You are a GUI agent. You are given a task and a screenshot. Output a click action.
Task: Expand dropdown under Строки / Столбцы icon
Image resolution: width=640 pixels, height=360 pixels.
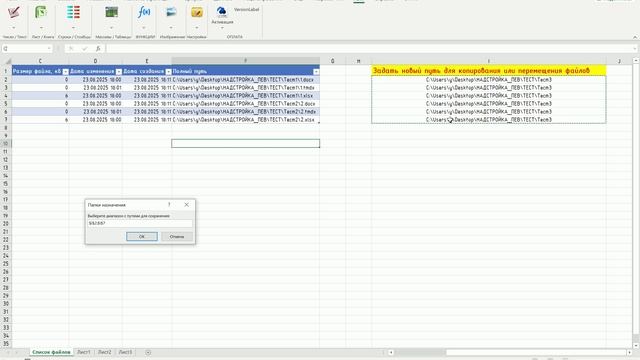(x=73, y=28)
